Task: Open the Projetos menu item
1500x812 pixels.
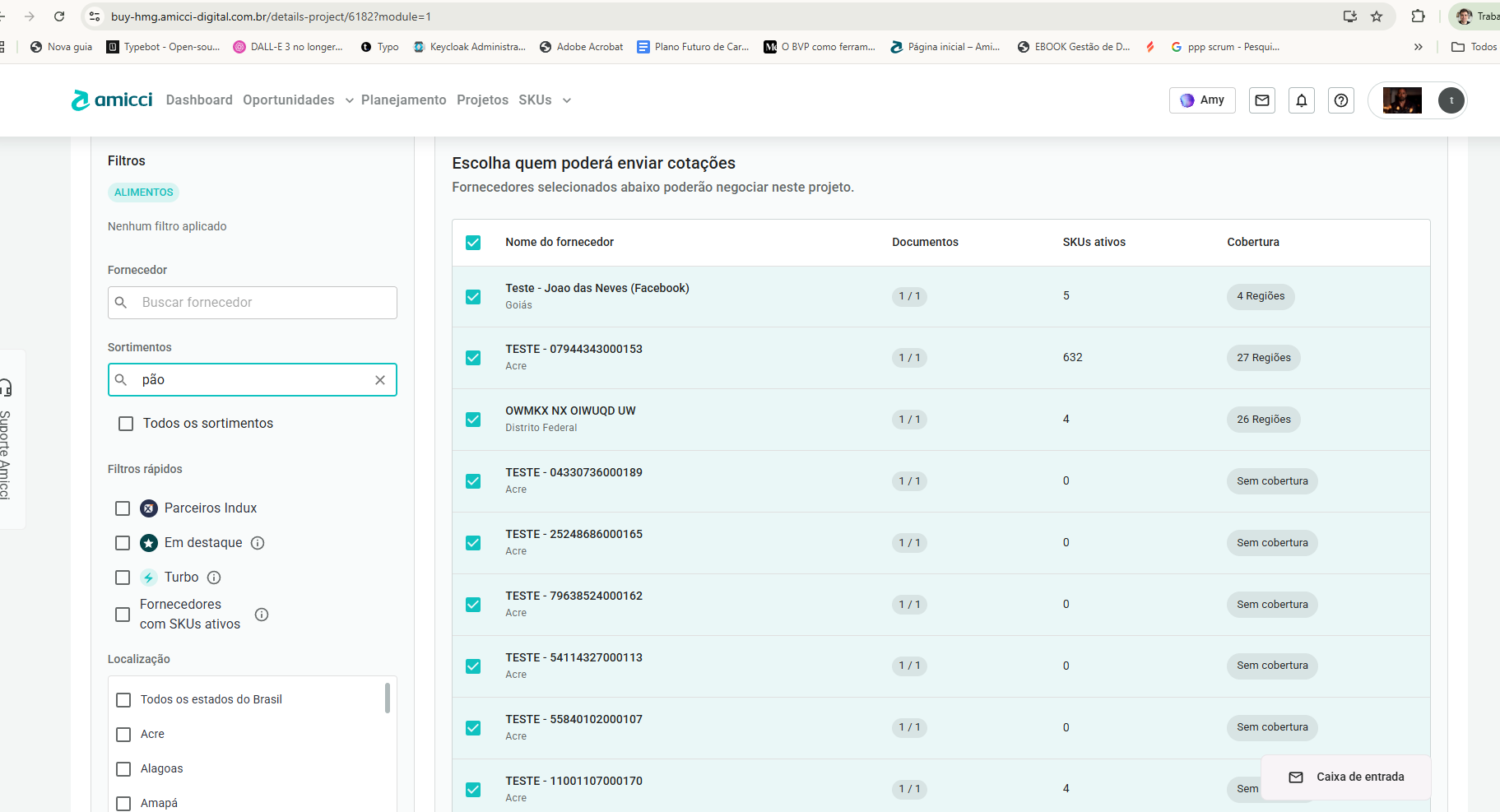Action: [482, 100]
